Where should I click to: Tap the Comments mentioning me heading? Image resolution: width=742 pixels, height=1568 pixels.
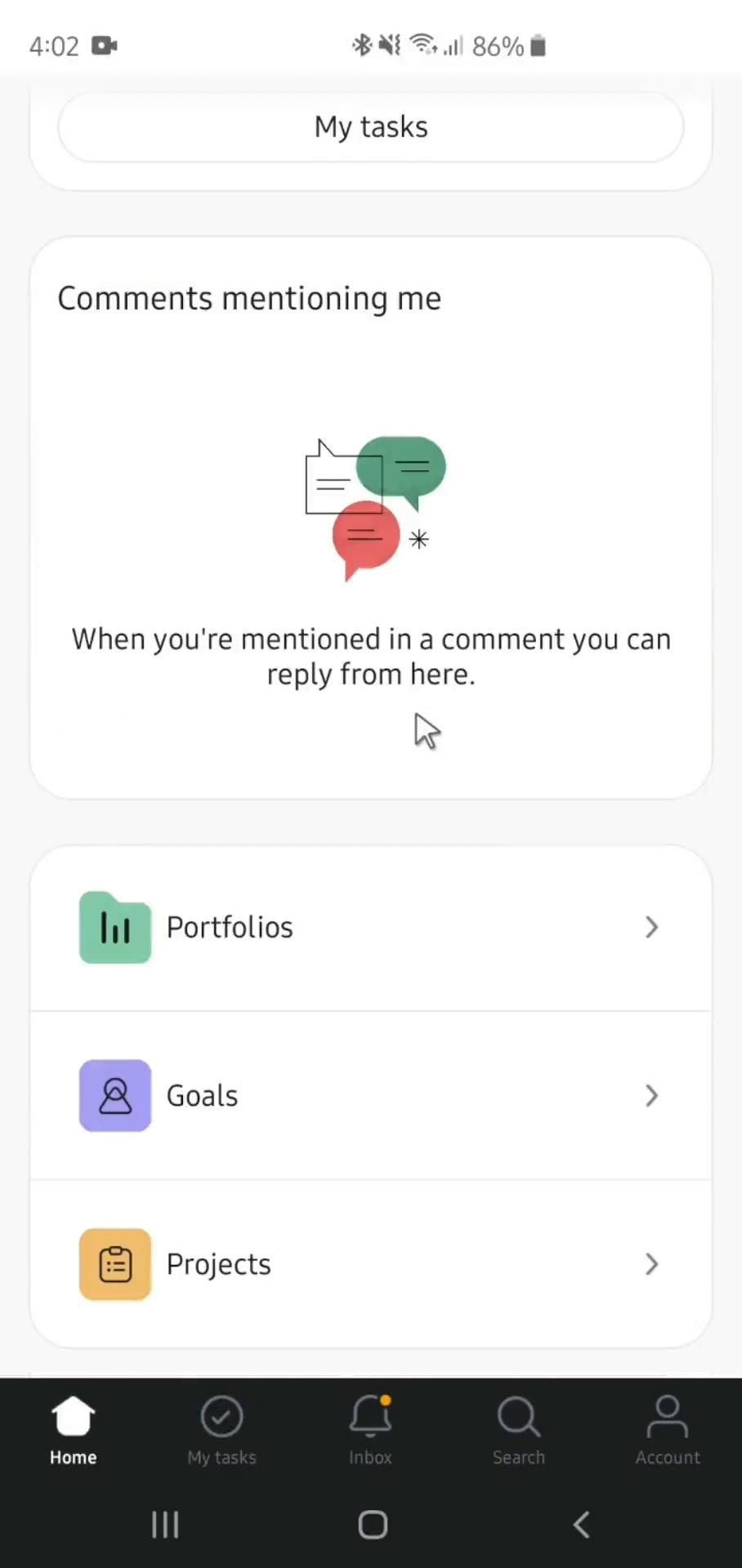249,299
